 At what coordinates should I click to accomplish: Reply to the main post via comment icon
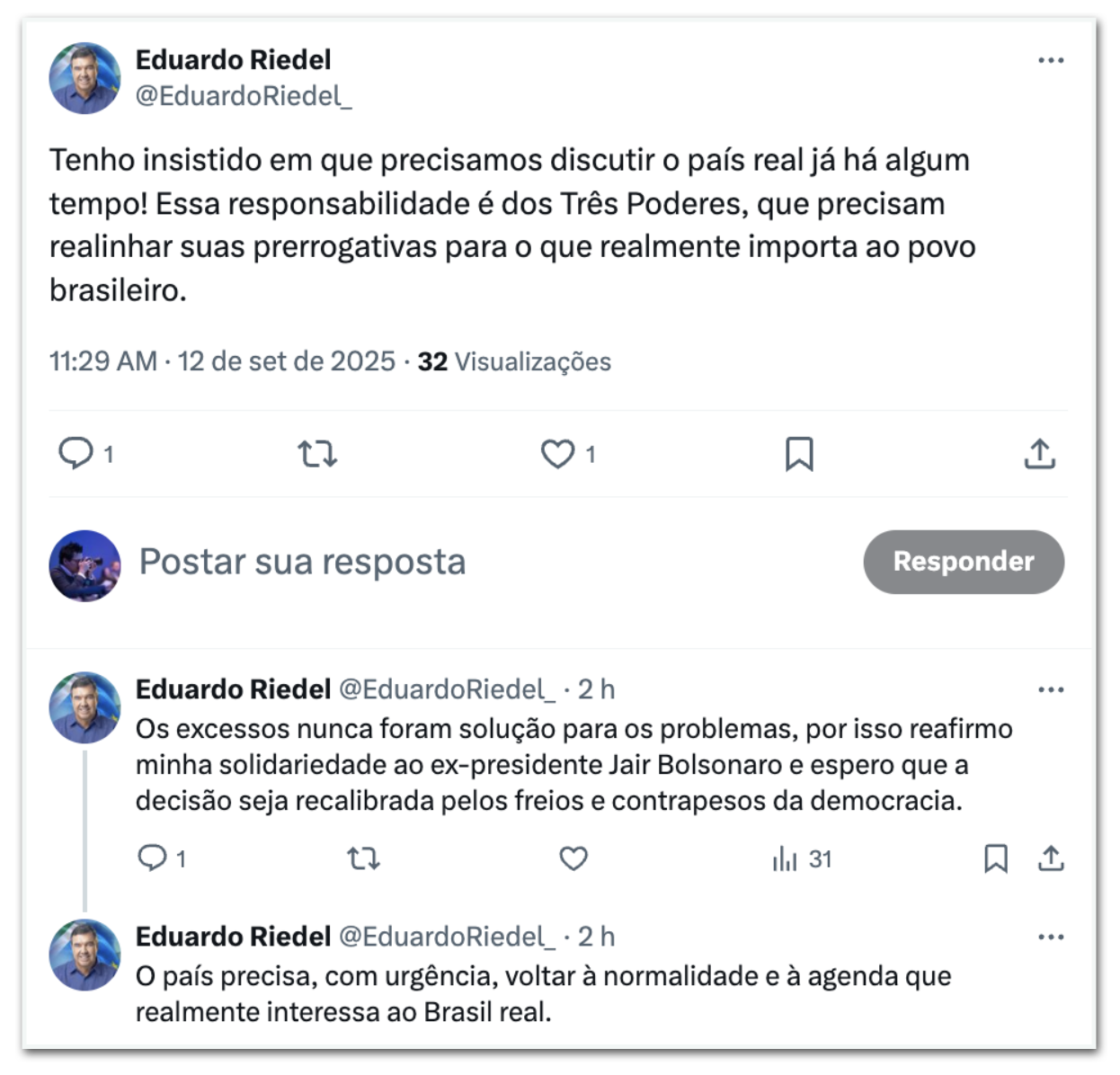[x=76, y=453]
